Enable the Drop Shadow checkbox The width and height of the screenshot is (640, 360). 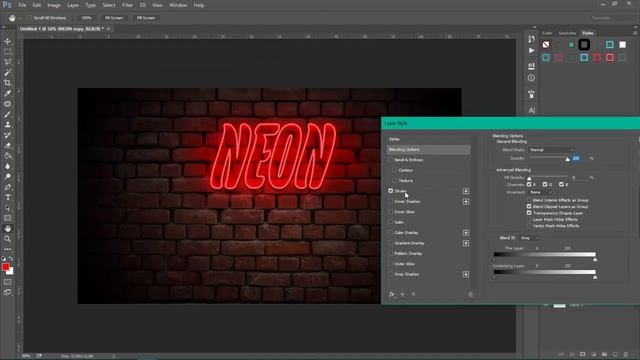click(391, 274)
